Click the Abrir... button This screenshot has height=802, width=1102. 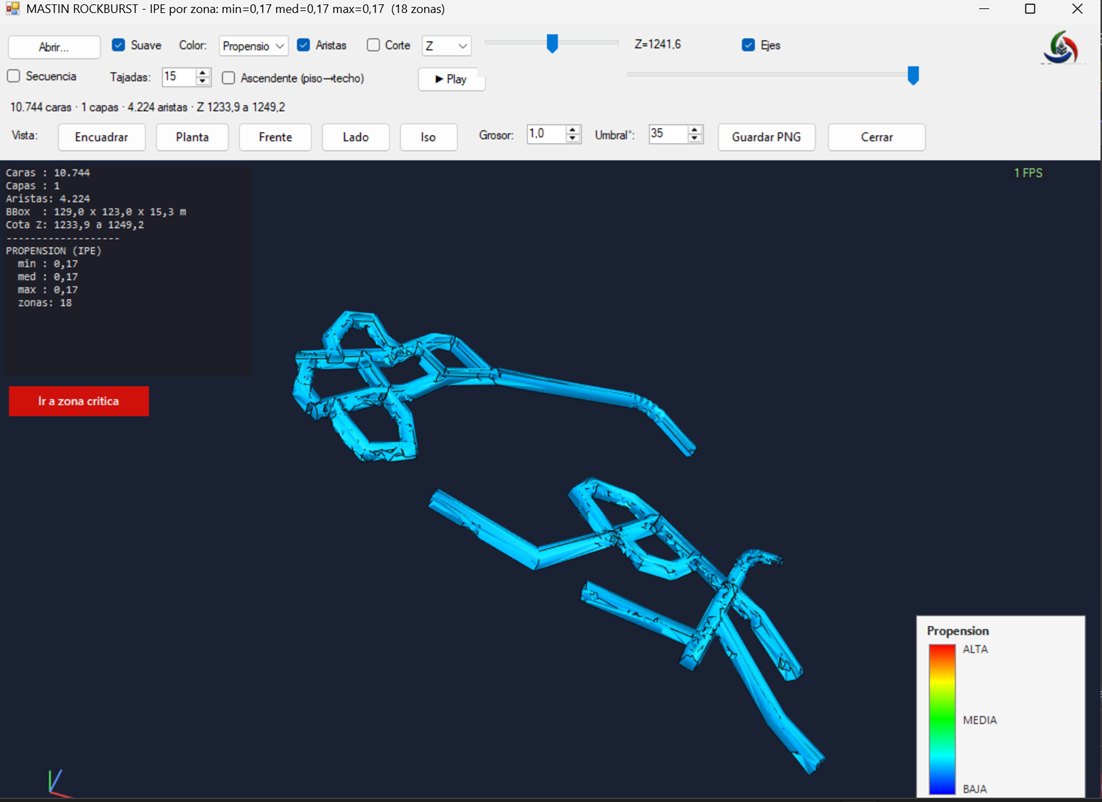click(54, 47)
